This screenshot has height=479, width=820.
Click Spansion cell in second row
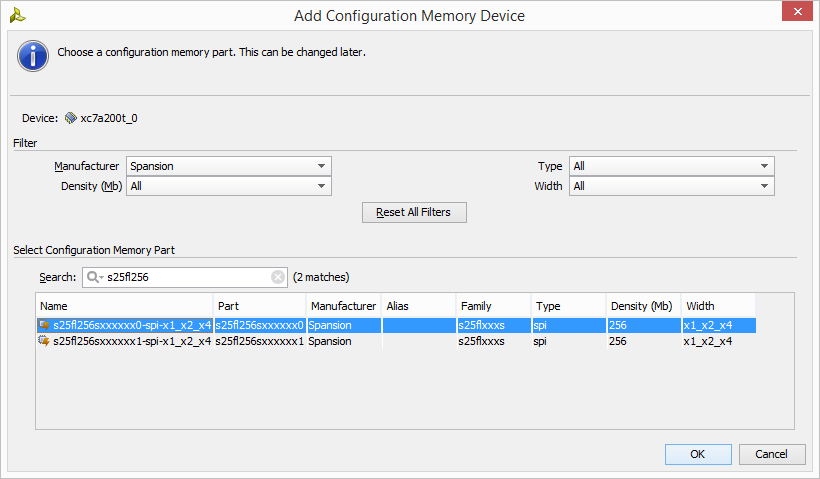pos(344,341)
